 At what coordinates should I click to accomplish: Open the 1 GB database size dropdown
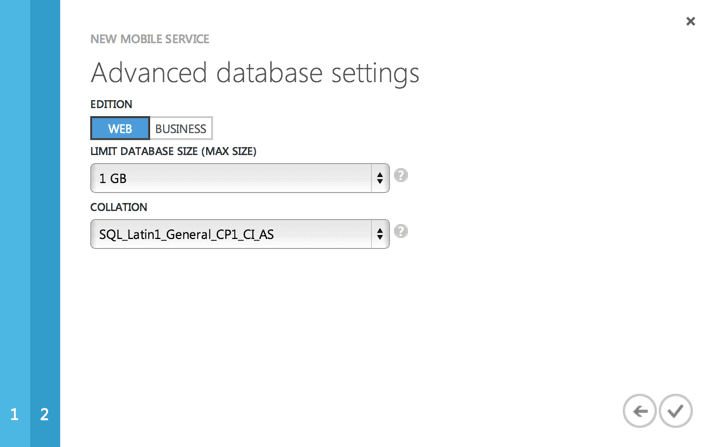(x=230, y=179)
